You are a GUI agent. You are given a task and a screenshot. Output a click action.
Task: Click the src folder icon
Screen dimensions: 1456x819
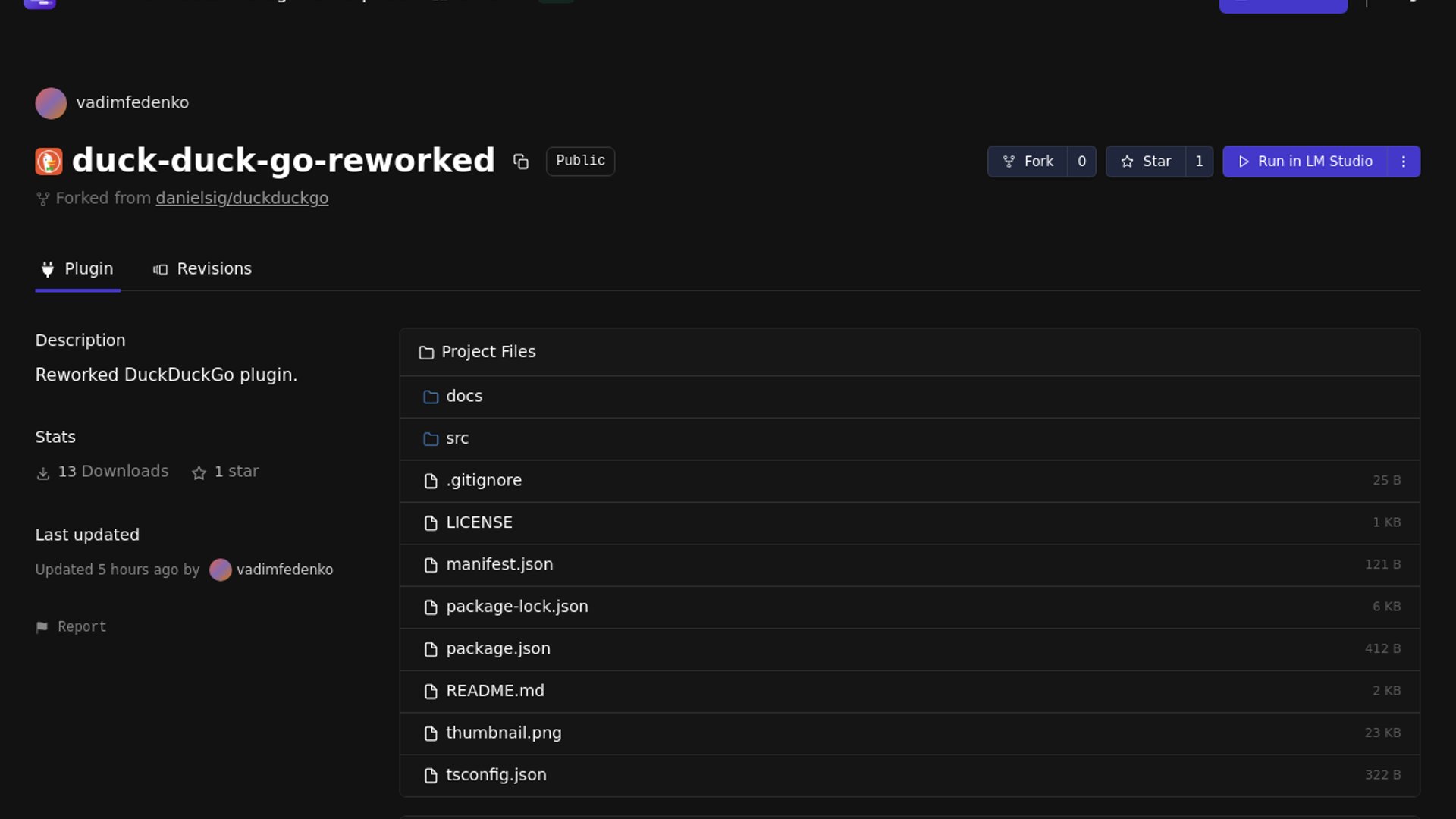point(431,439)
